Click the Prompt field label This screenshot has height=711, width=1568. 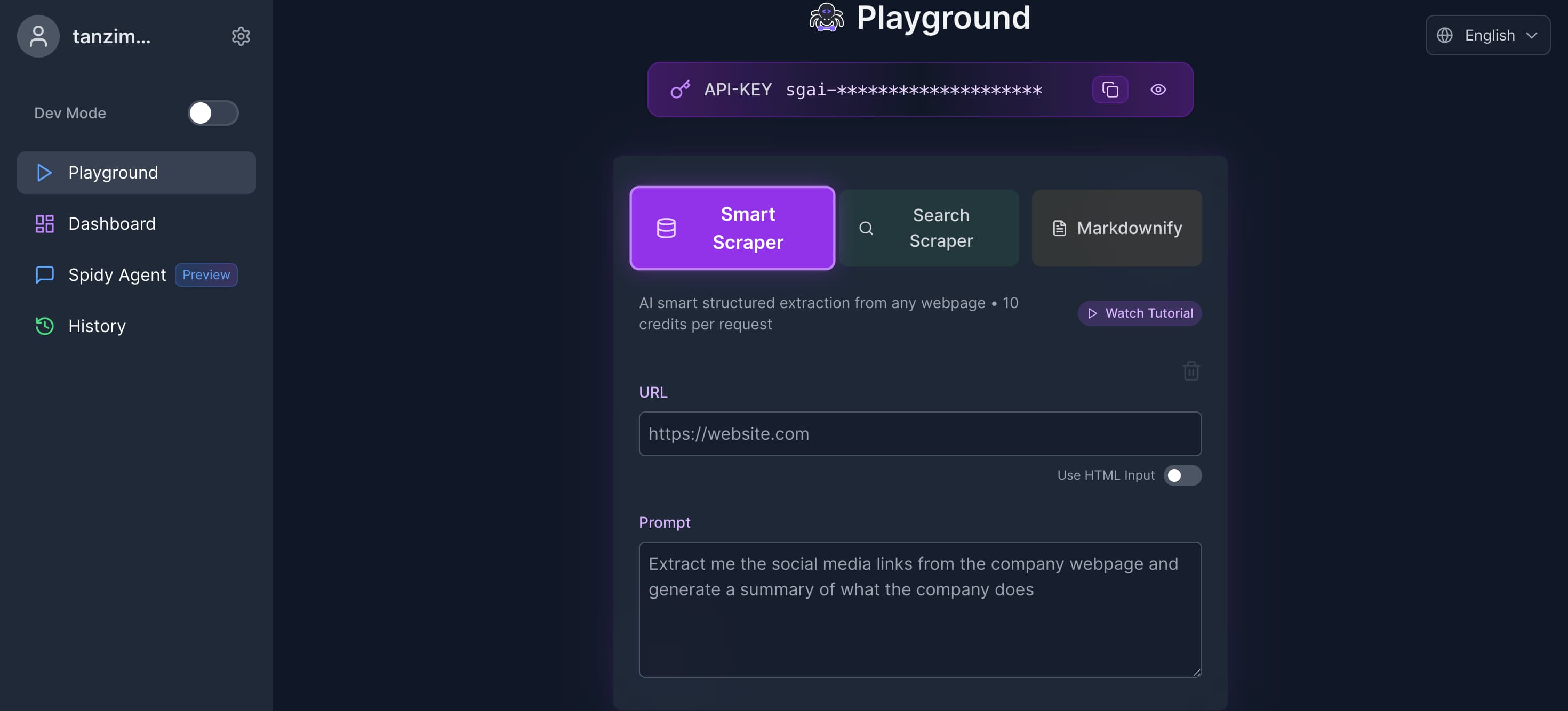pos(664,522)
